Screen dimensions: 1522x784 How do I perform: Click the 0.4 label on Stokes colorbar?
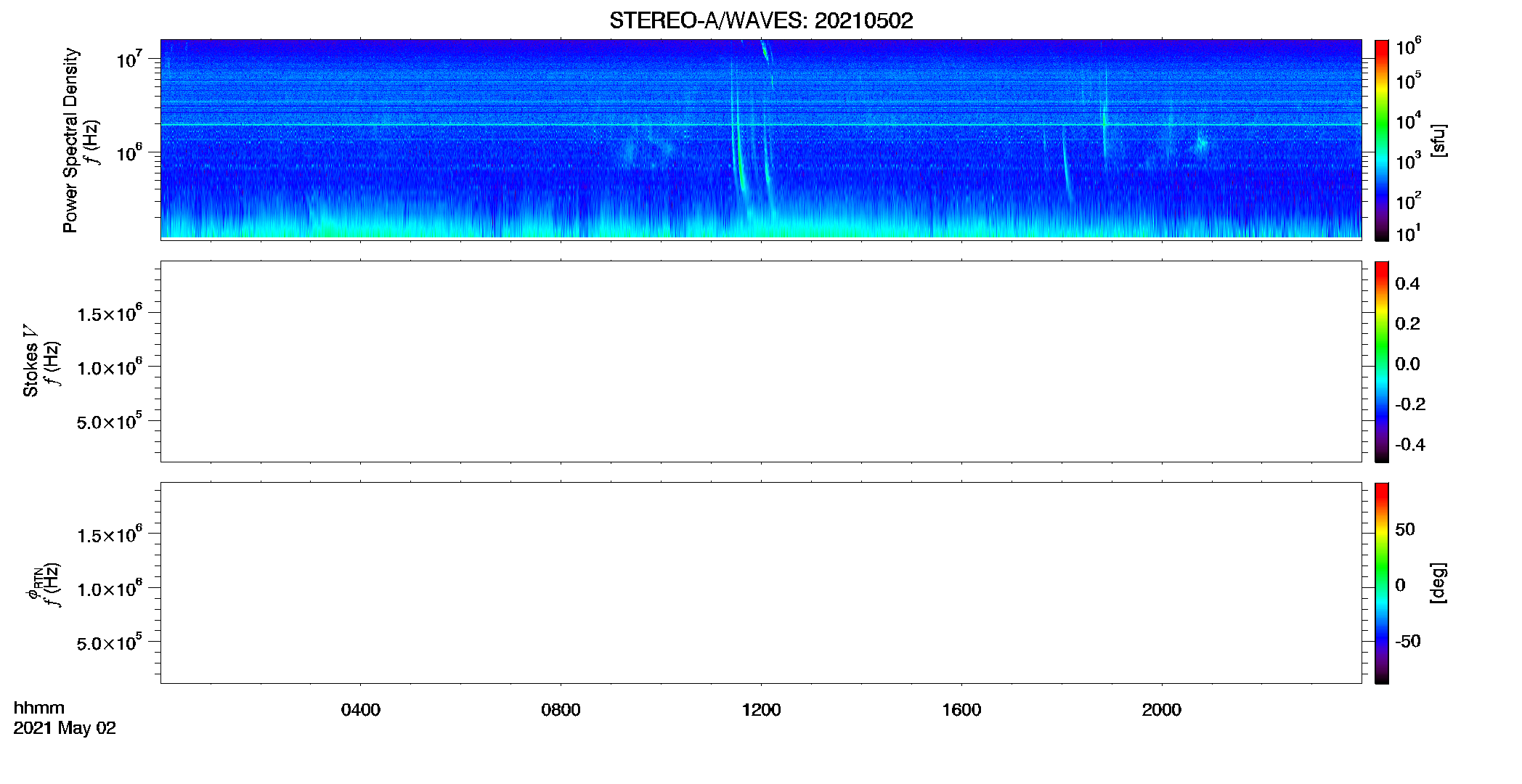(x=1407, y=284)
